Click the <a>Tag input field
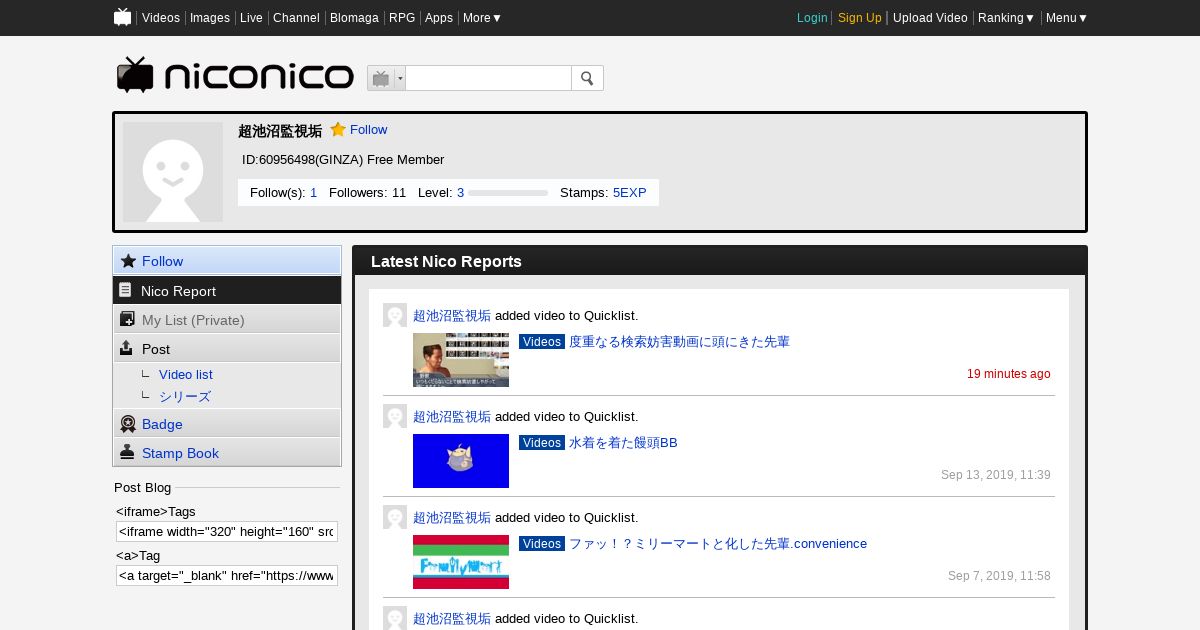This screenshot has height=630, width=1200. pos(227,575)
